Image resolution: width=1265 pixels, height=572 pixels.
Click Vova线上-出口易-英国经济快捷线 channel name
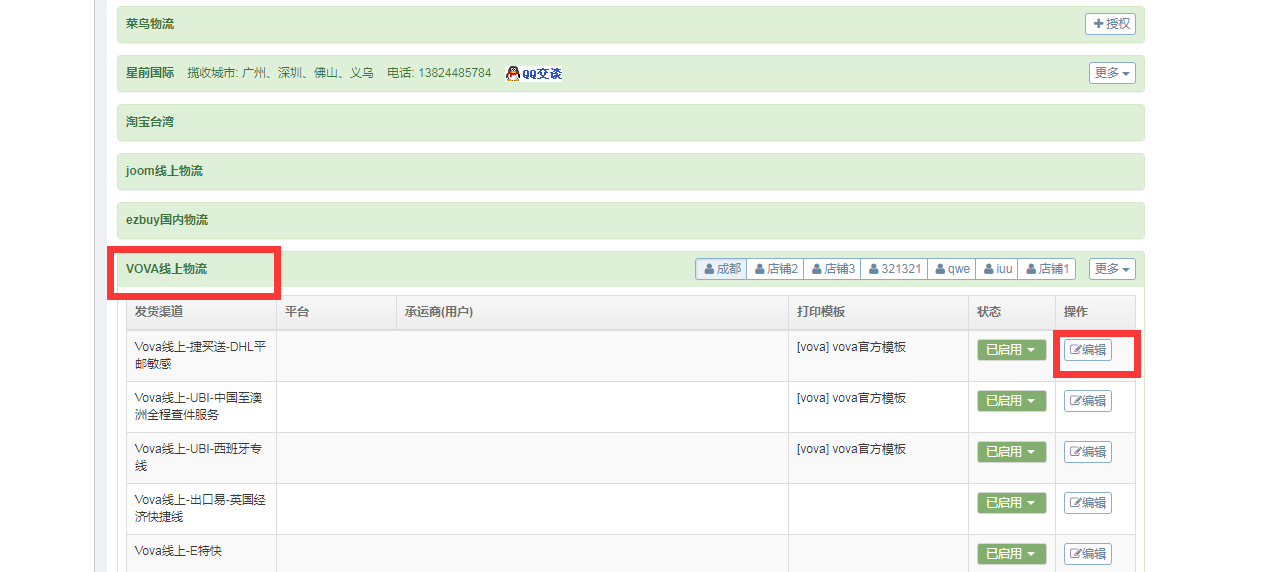199,508
